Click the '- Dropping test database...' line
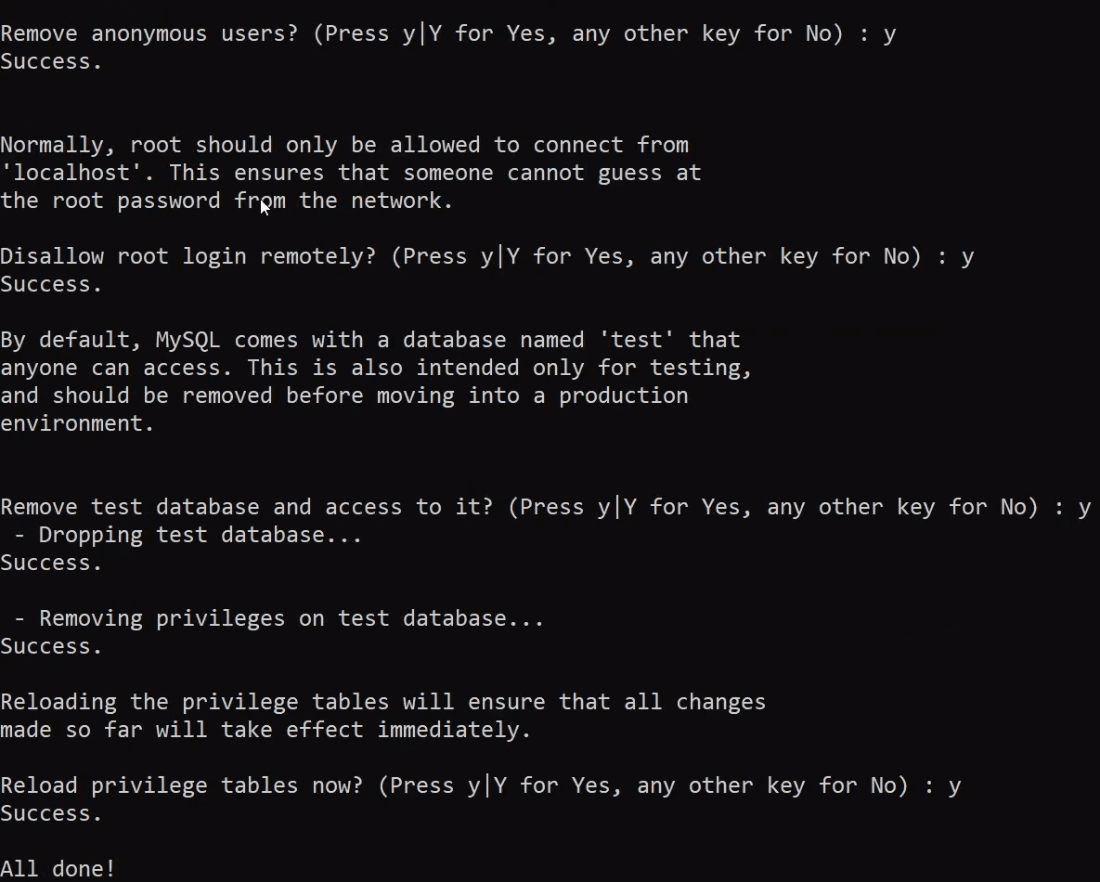This screenshot has height=882, width=1100. point(187,536)
